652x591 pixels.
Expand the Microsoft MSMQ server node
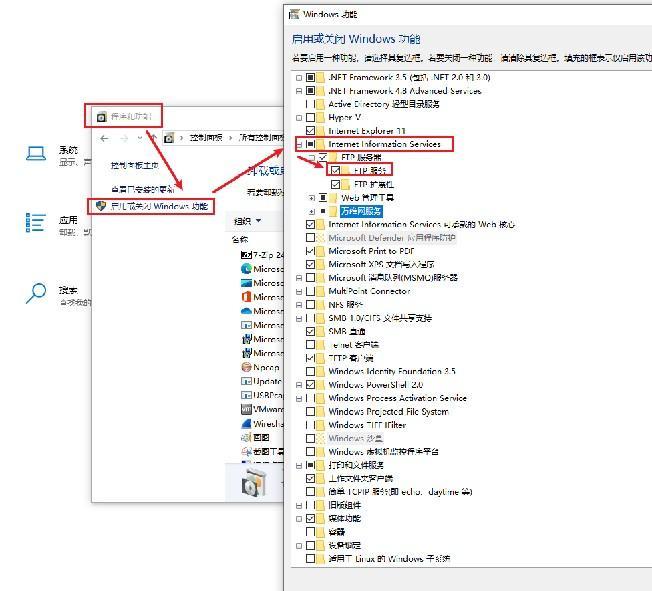click(299, 278)
